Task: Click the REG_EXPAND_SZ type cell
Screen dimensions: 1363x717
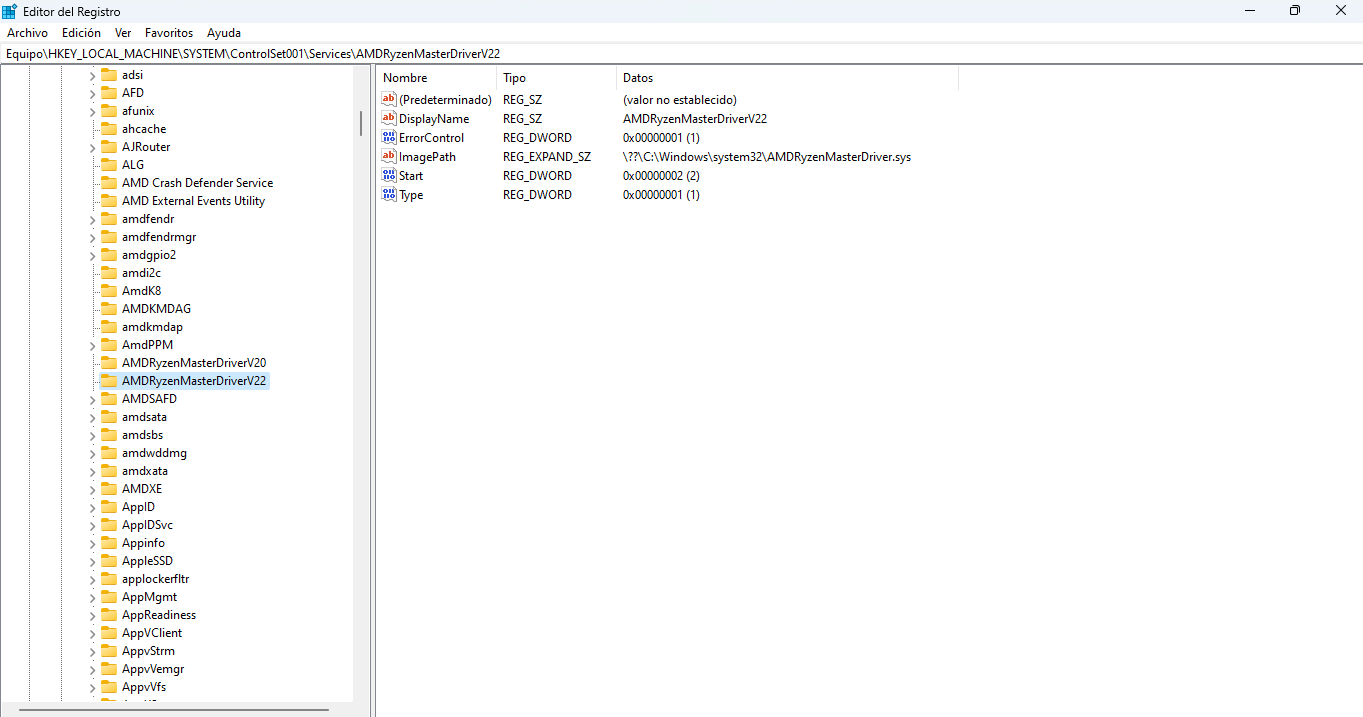Action: pyautogui.click(x=546, y=157)
